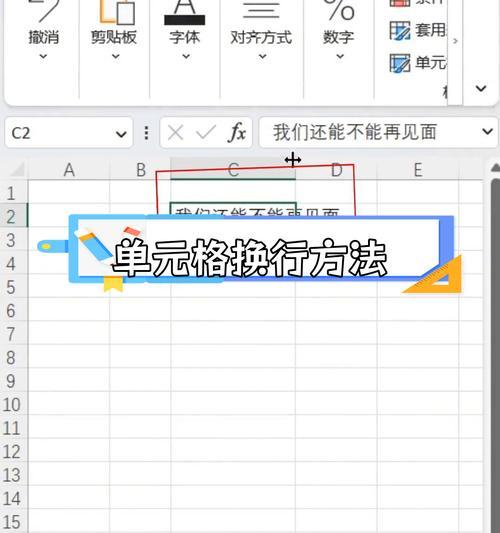Viewport: 500px width, 533px height.
Task: Expand dropdown under 剪贴板
Action: pos(116,56)
